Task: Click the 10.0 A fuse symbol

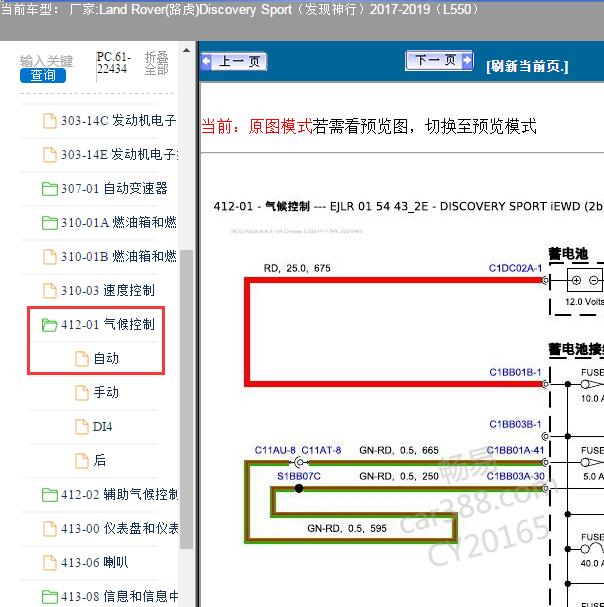Action: pyautogui.click(x=592, y=384)
